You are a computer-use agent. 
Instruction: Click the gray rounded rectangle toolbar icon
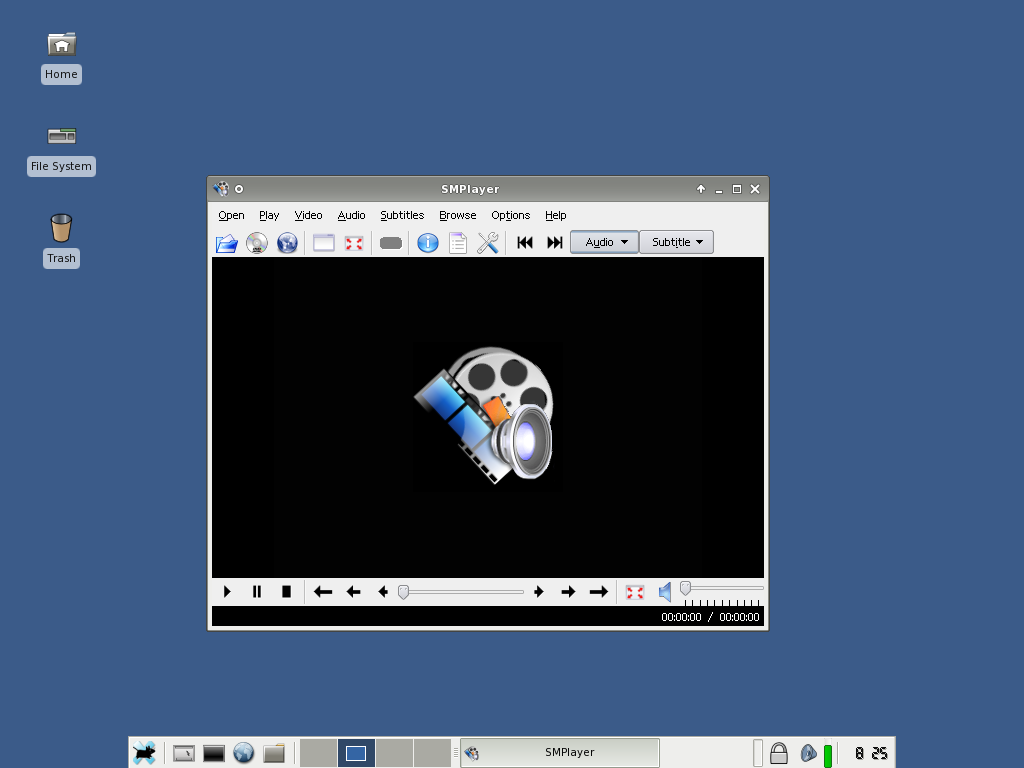pyautogui.click(x=391, y=243)
